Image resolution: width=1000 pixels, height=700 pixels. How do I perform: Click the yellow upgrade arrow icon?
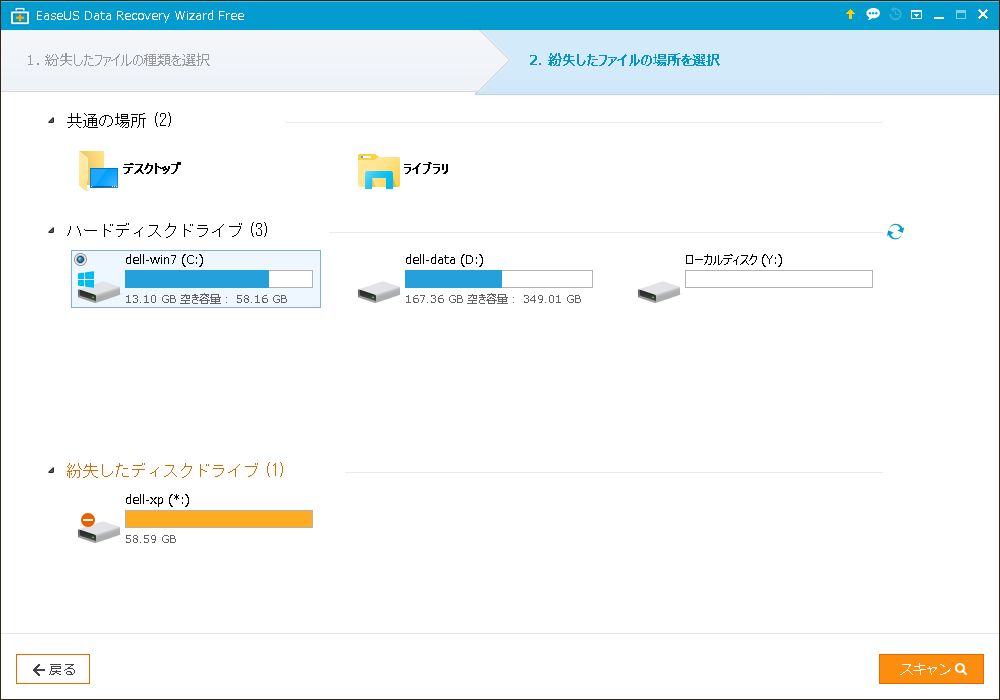[850, 15]
